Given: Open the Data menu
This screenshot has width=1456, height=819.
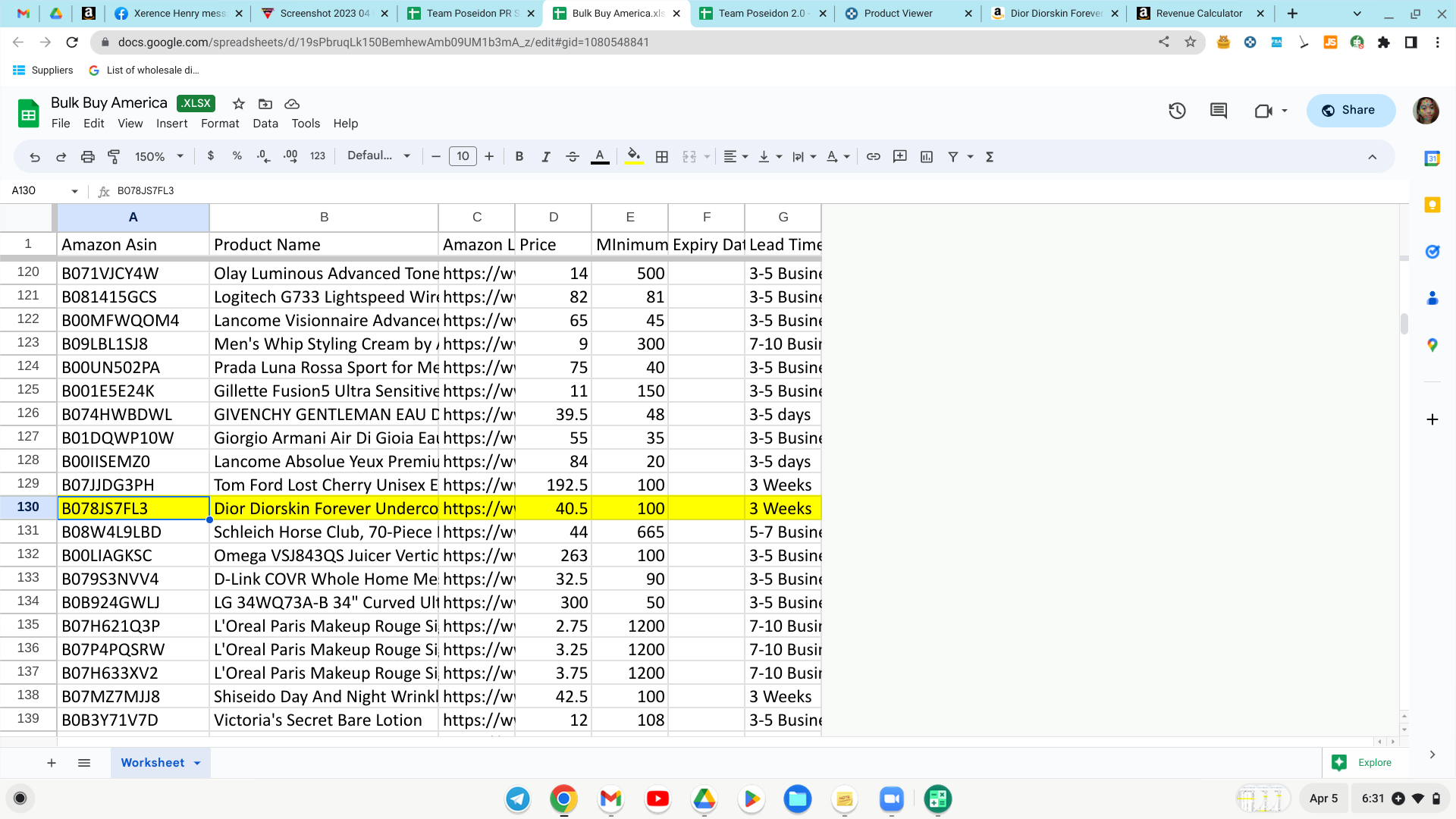Looking at the screenshot, I should [265, 124].
